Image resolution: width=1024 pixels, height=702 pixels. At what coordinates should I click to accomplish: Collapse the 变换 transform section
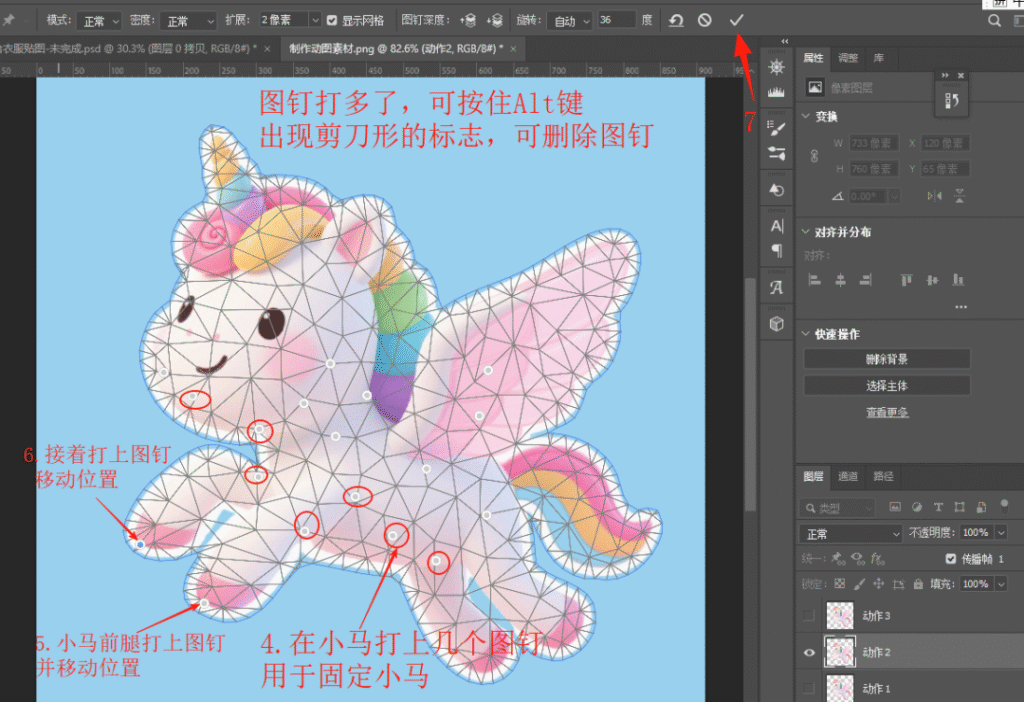tap(806, 116)
